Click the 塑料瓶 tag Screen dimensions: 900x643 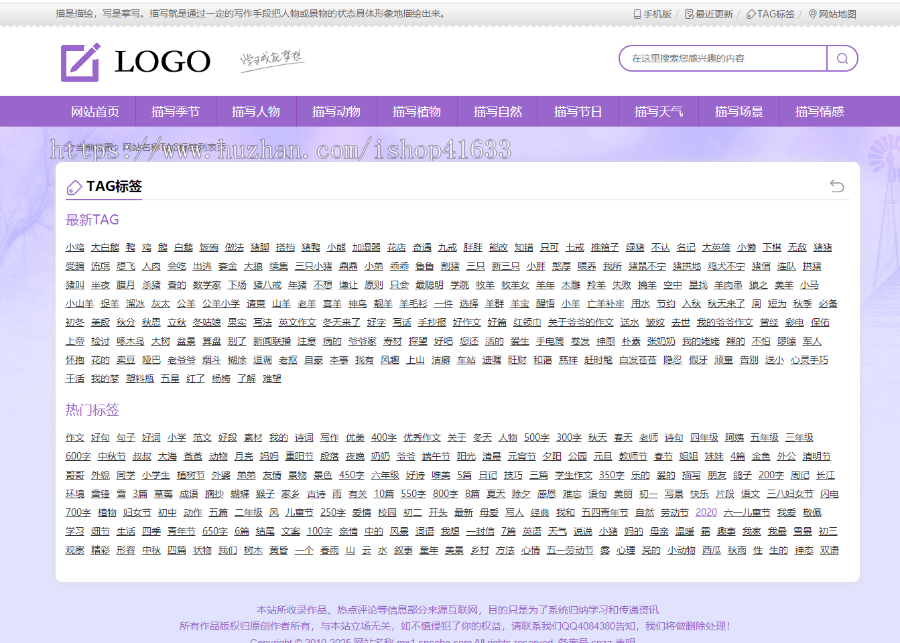(x=140, y=379)
